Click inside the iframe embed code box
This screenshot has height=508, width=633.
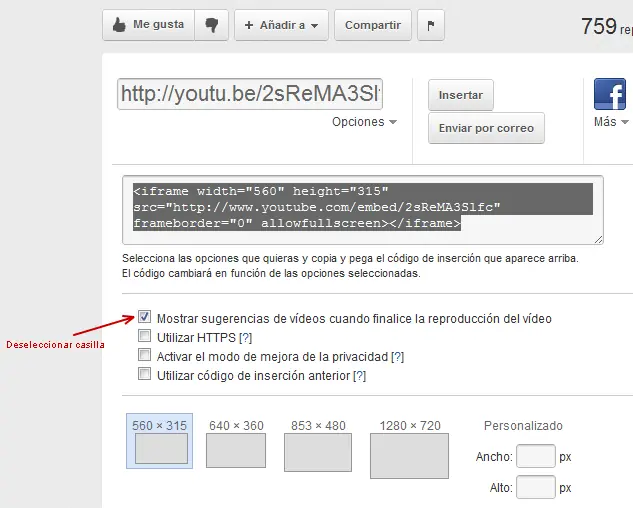pyautogui.click(x=363, y=210)
